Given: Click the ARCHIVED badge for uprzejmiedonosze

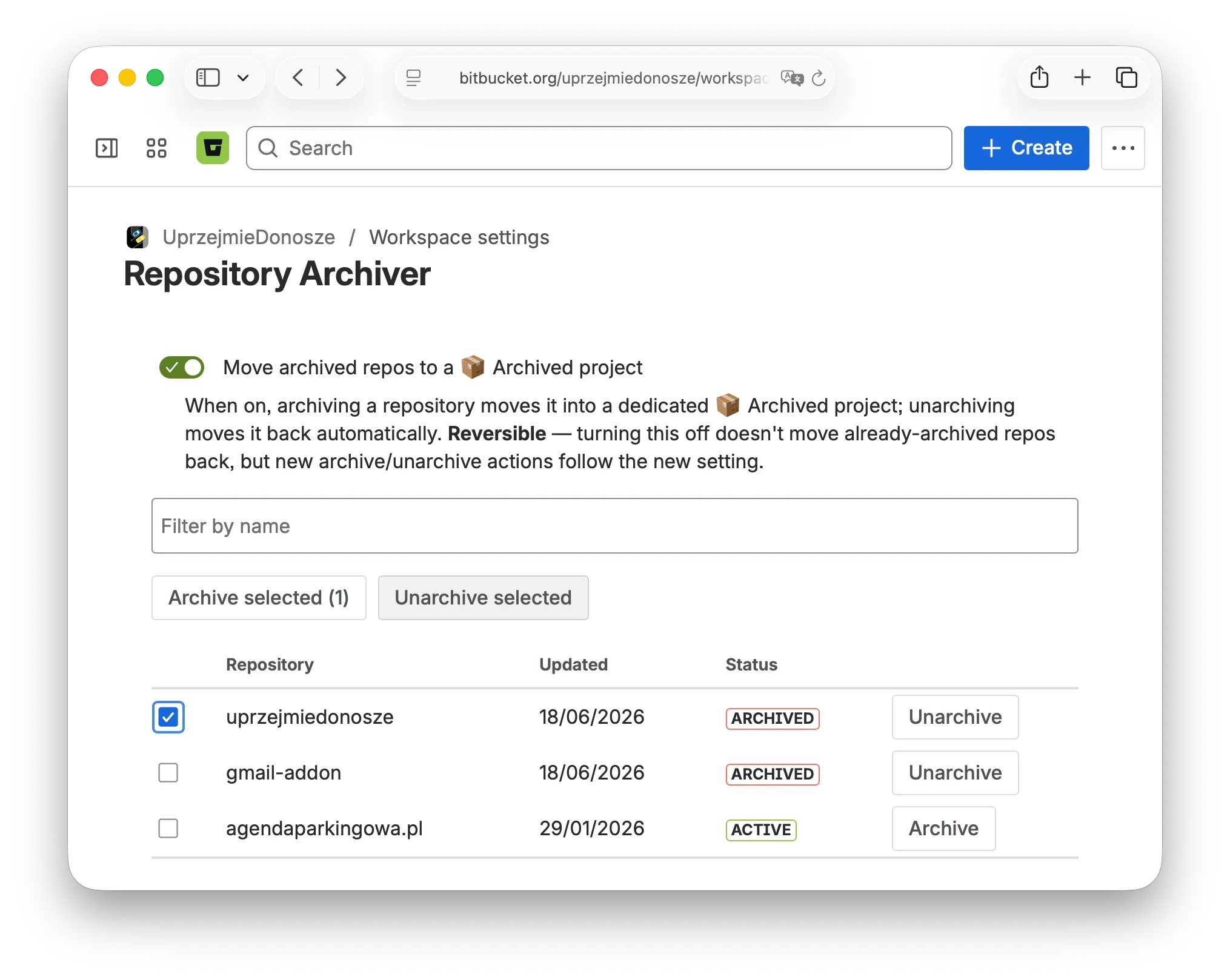Looking at the screenshot, I should [x=773, y=718].
